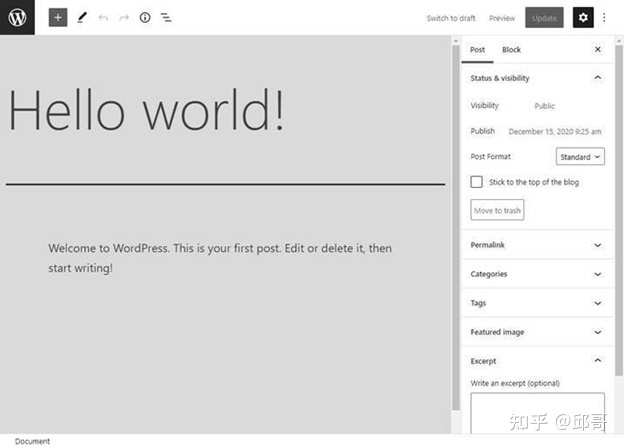Screen dimensions: 624x448
Task: Switch post to draft
Action: click(x=451, y=18)
